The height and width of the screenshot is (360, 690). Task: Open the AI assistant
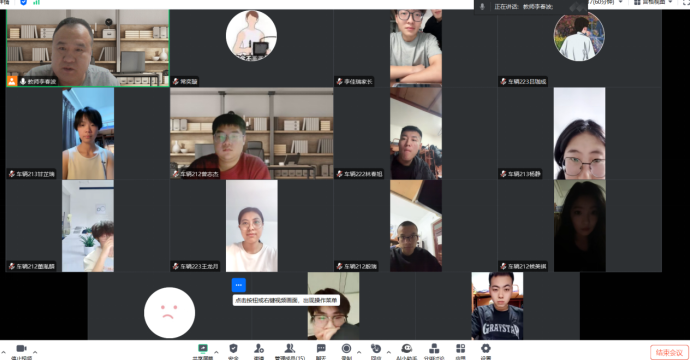click(x=407, y=349)
